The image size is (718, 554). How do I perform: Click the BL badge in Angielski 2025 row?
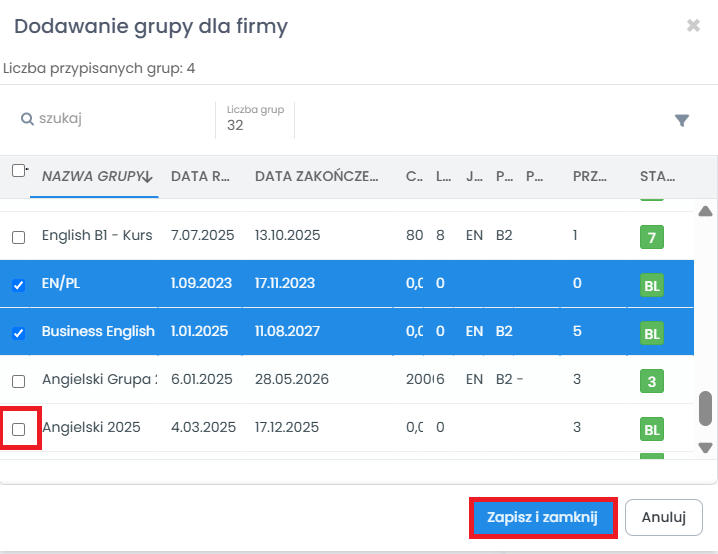click(x=652, y=429)
